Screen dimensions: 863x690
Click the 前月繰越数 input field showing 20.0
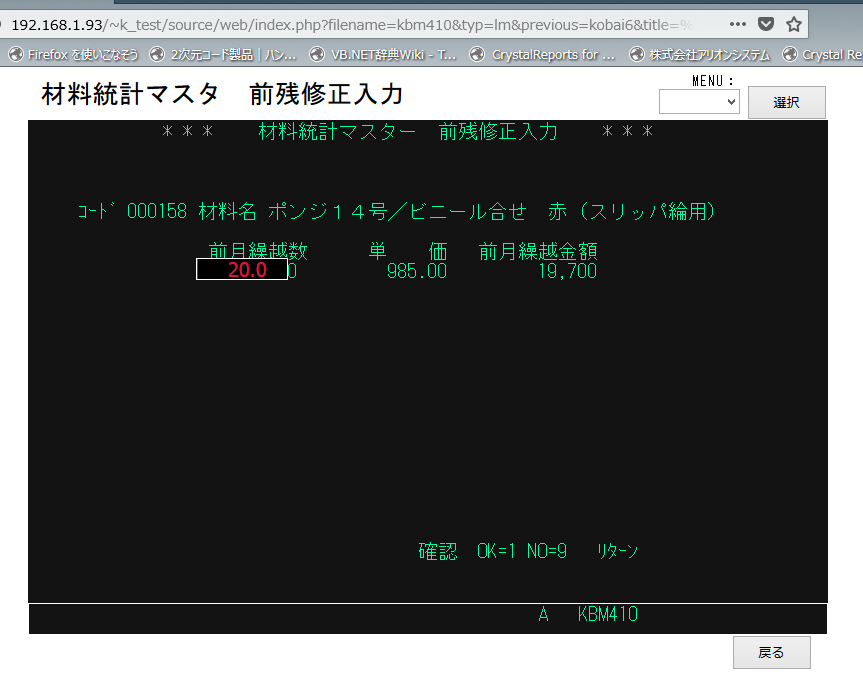point(242,270)
